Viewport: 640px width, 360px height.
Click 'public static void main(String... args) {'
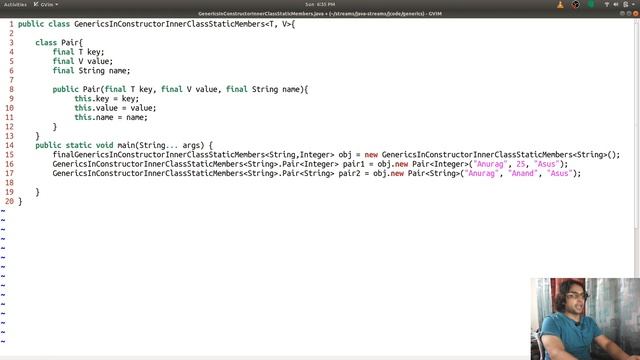(x=124, y=145)
